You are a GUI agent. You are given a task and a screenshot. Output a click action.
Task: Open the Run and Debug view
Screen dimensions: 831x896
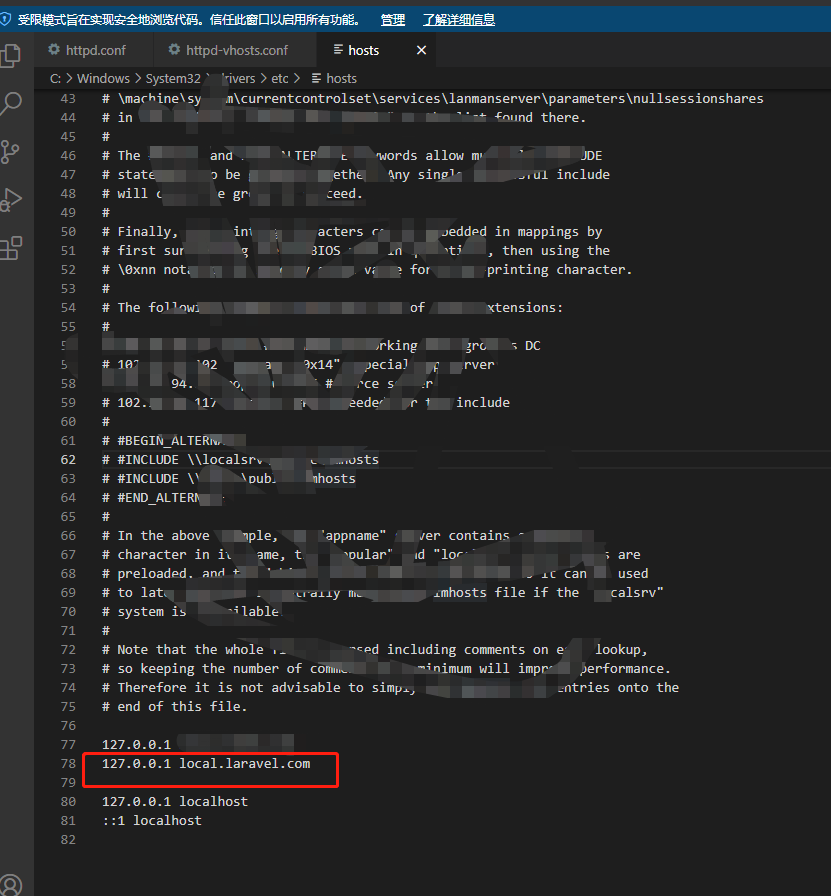(x=11, y=199)
